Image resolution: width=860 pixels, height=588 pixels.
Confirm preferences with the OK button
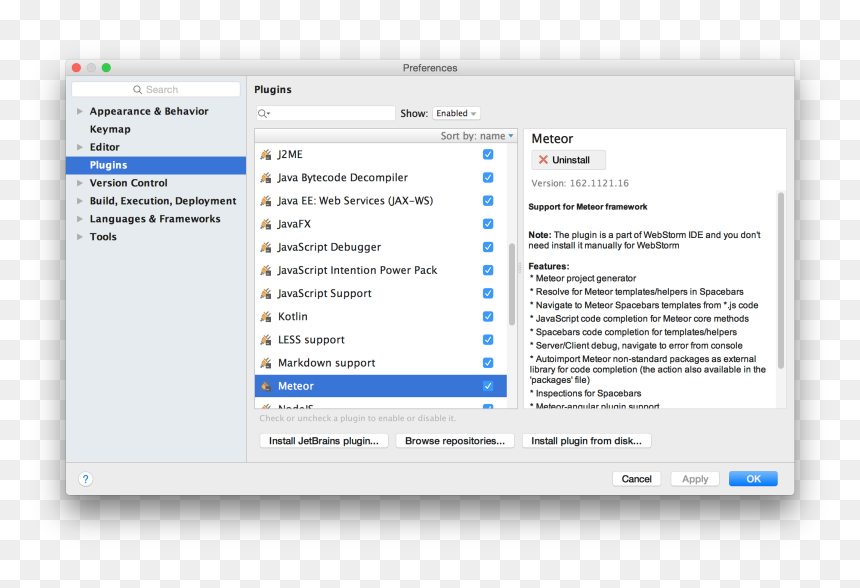click(x=753, y=479)
